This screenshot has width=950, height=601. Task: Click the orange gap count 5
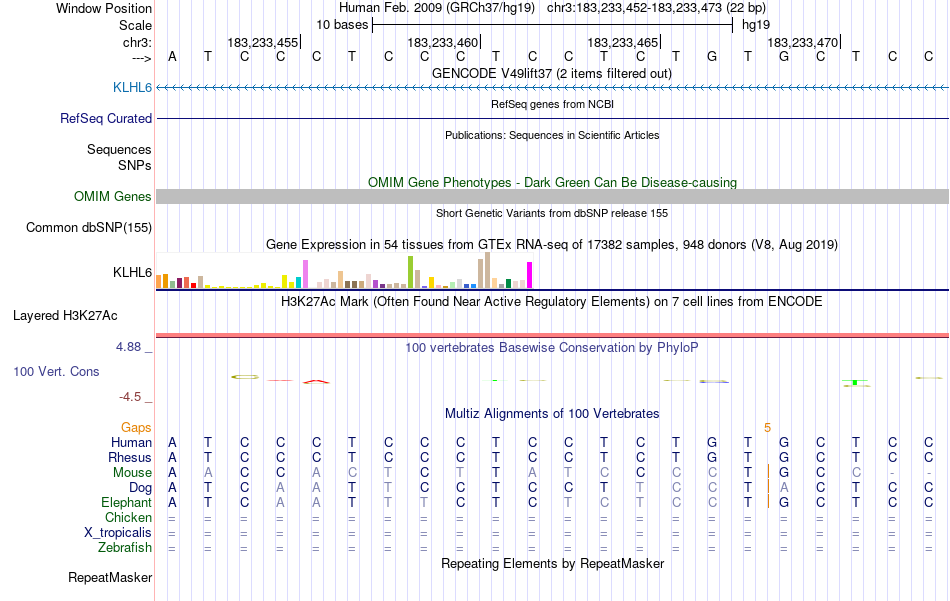tap(767, 428)
